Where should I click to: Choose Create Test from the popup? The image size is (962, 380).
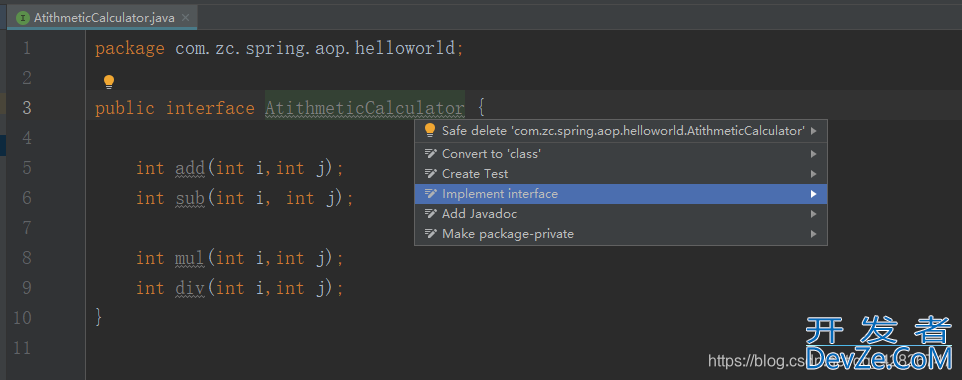[x=621, y=174]
